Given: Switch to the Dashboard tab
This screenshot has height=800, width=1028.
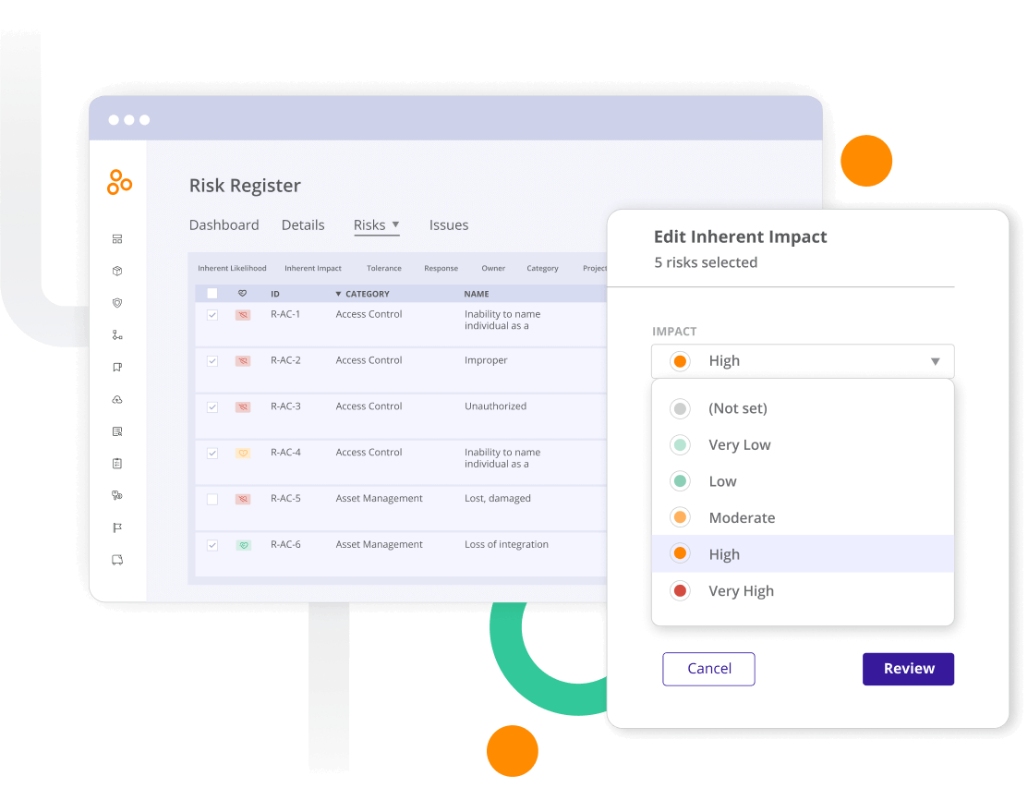Looking at the screenshot, I should 224,225.
